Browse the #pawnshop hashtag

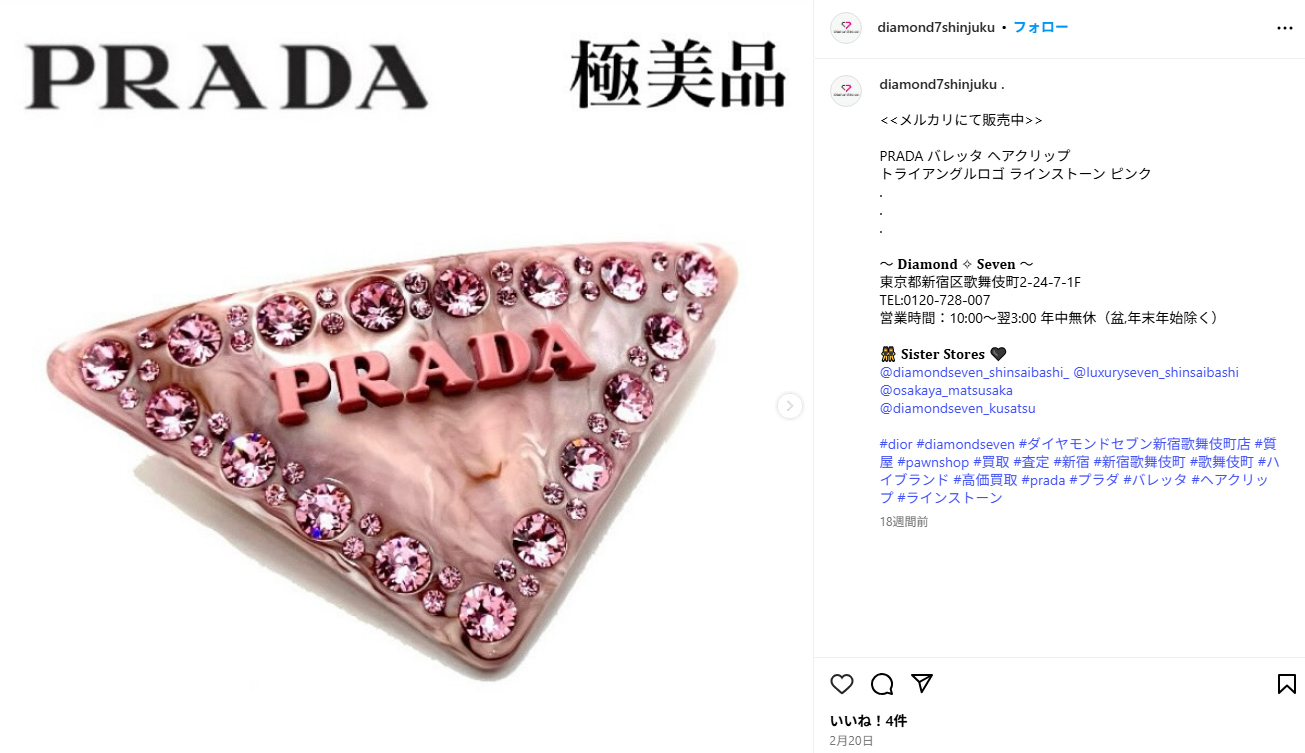pos(933,462)
